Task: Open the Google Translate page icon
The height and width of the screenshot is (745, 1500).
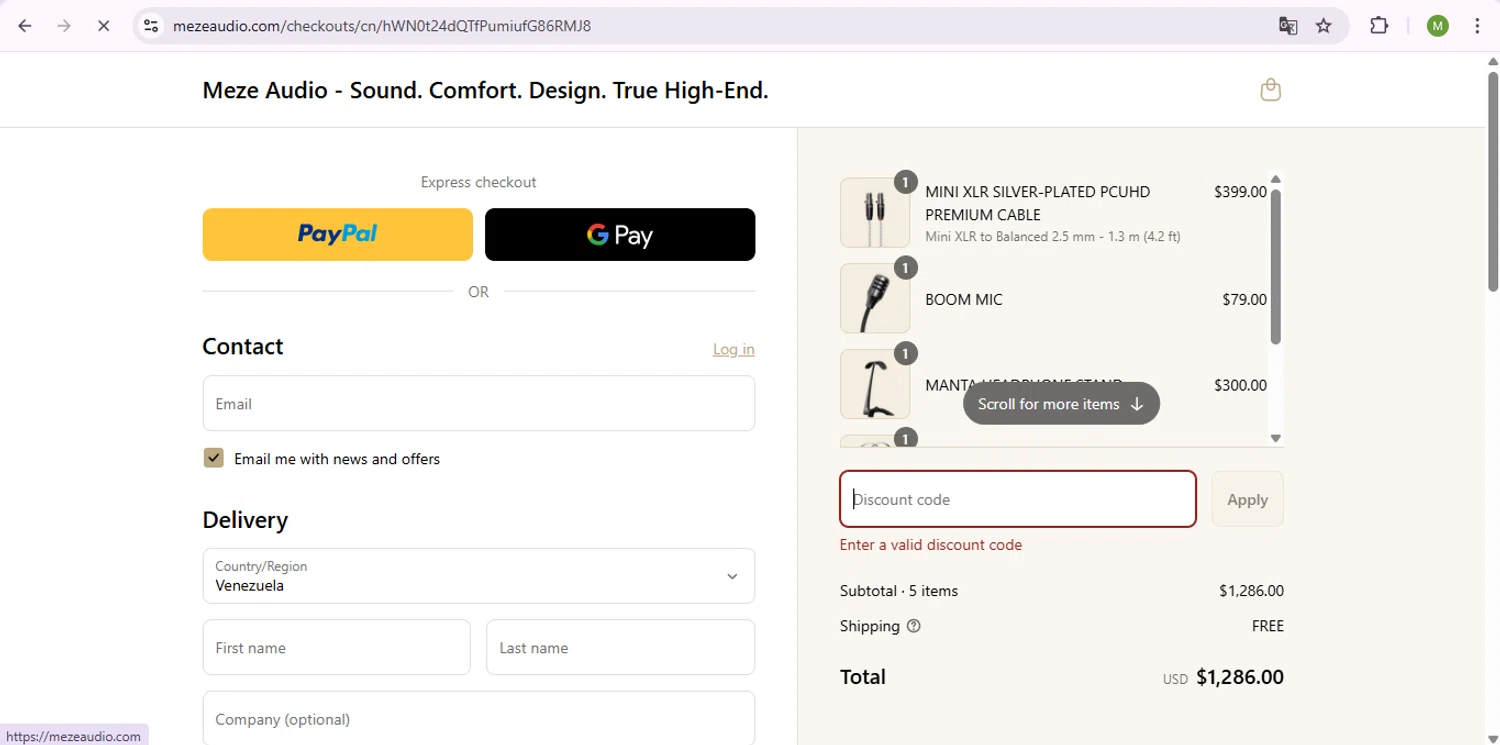Action: click(x=1288, y=26)
